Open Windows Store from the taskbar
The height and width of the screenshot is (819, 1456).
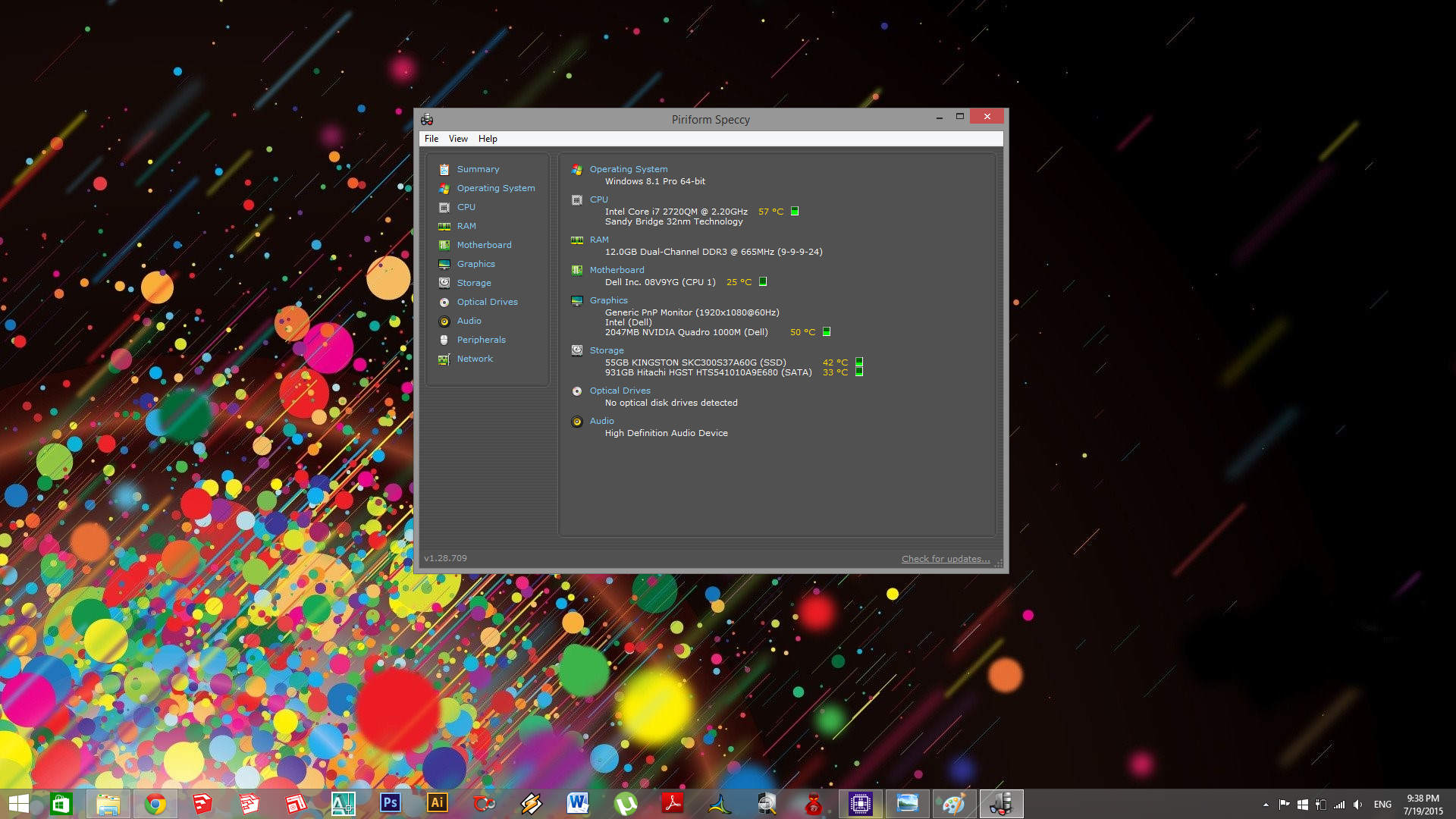click(61, 804)
